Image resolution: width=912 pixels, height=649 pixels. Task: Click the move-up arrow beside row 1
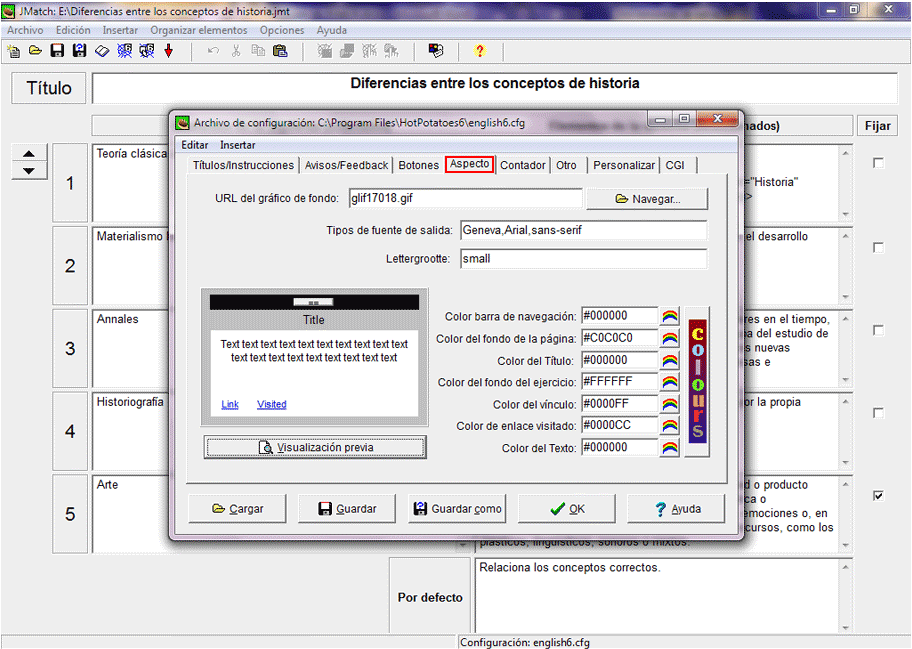(29, 153)
